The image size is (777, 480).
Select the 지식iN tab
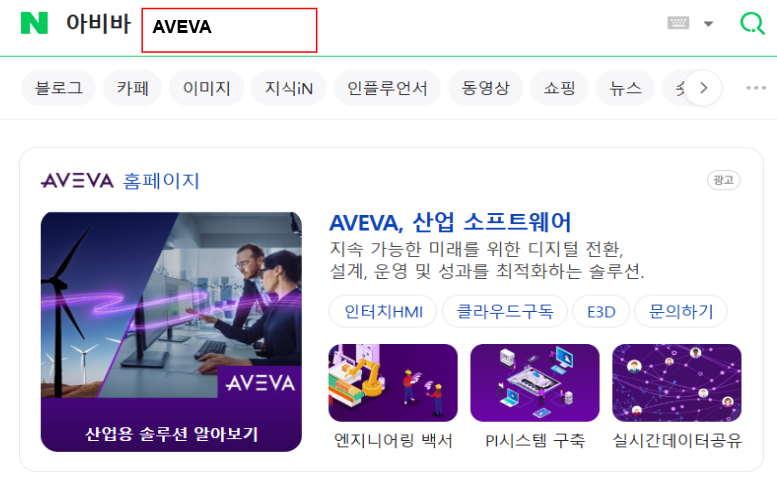pos(289,88)
